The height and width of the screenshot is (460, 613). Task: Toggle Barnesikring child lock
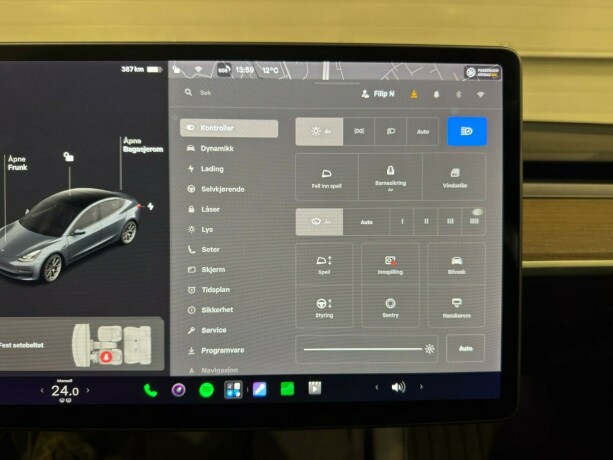[390, 177]
